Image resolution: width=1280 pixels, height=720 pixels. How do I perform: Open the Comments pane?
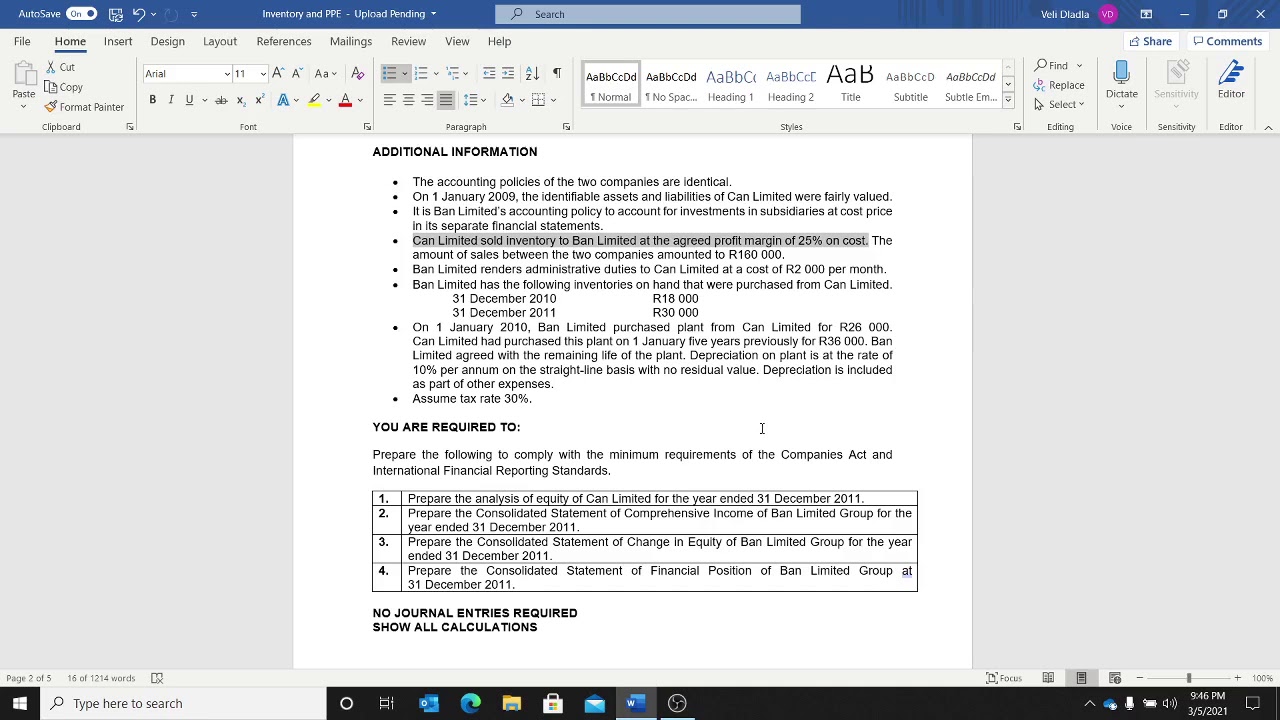coord(1227,41)
